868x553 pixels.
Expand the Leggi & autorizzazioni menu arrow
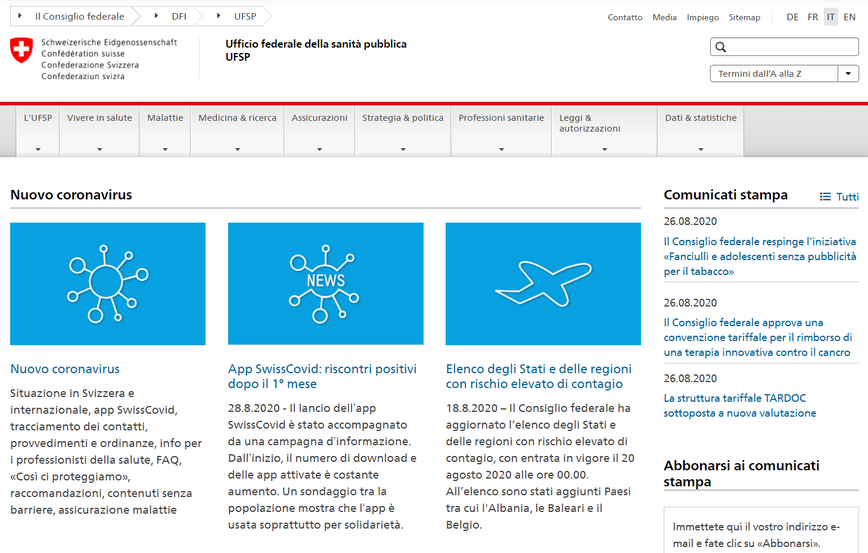click(604, 149)
